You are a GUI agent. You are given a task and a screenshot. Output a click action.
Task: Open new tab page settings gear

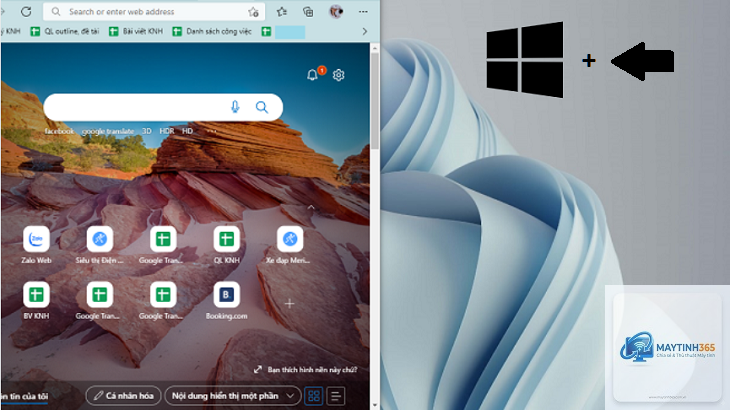(338, 75)
